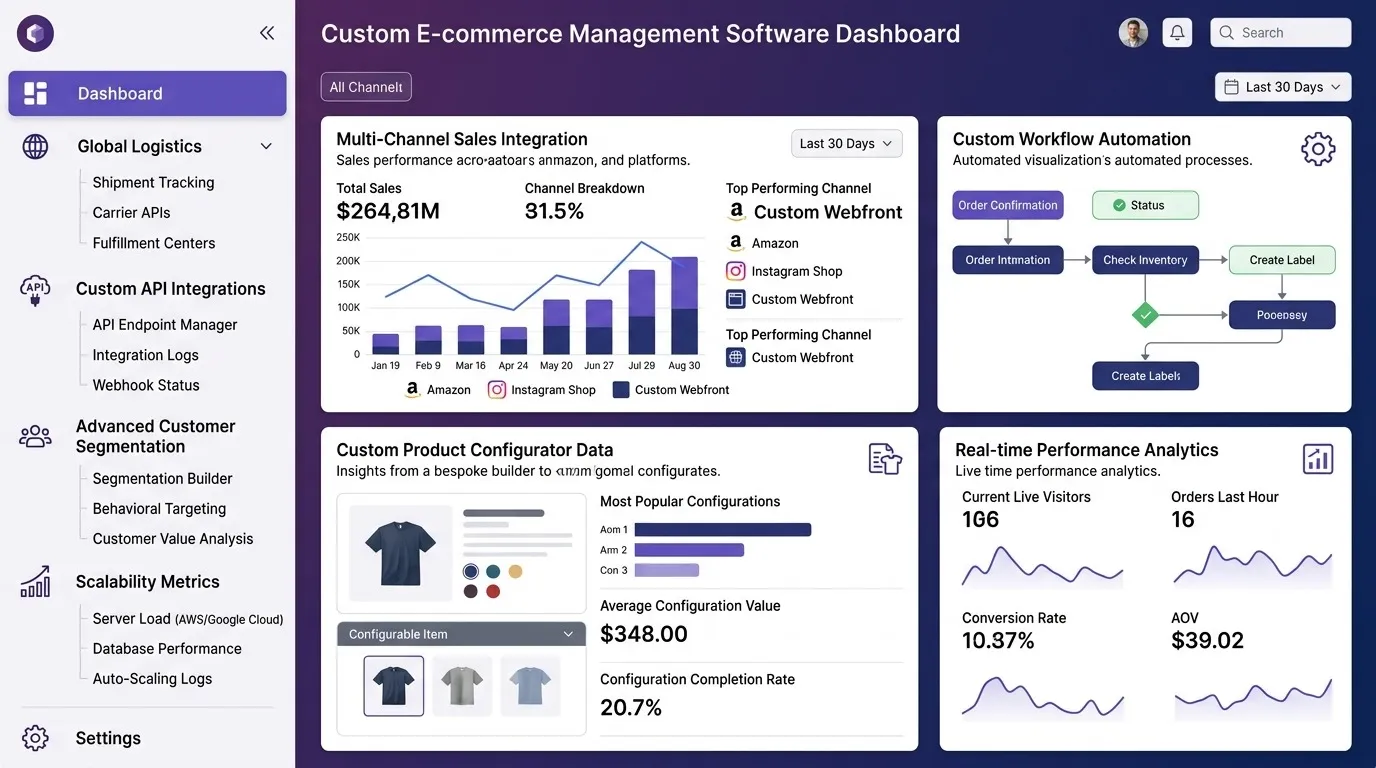Click the green checkmark decision diamond

coord(1146,315)
